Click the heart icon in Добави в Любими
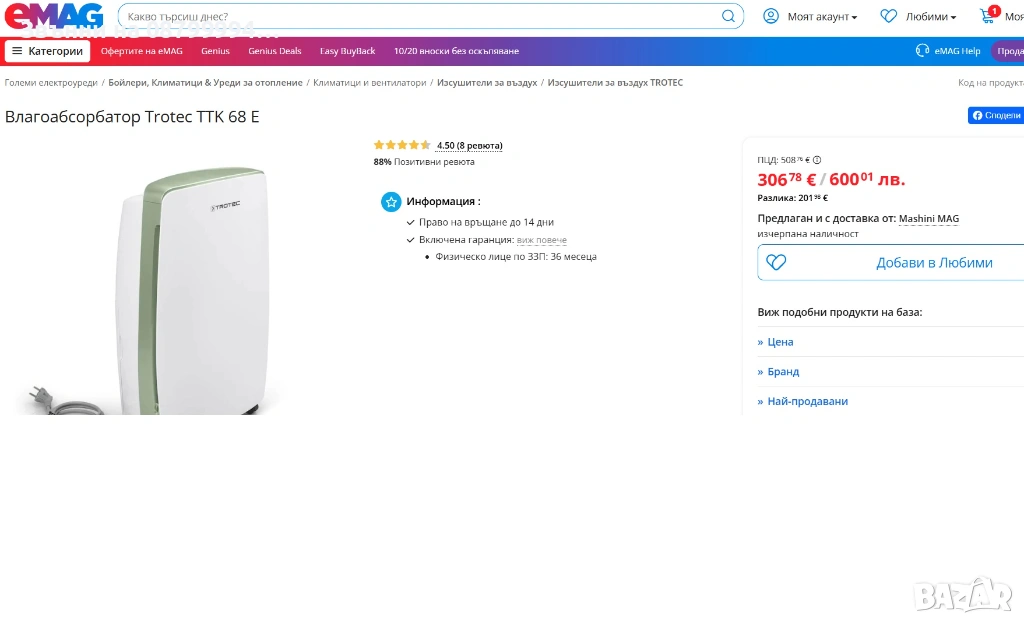1024x624 pixels. tap(776, 263)
